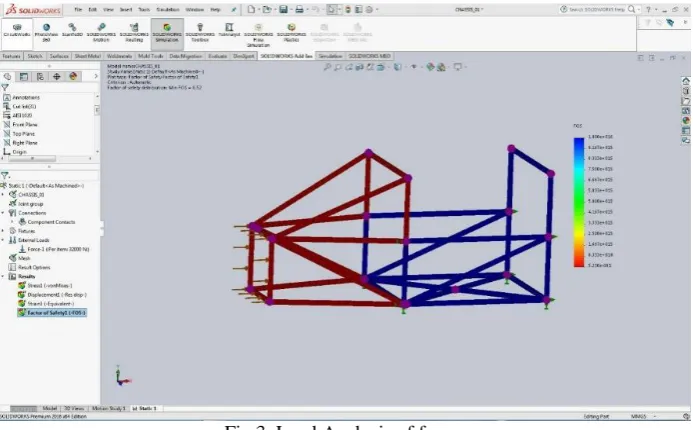
Task: Open the PropertyManager tab icon
Action: coord(24,76)
